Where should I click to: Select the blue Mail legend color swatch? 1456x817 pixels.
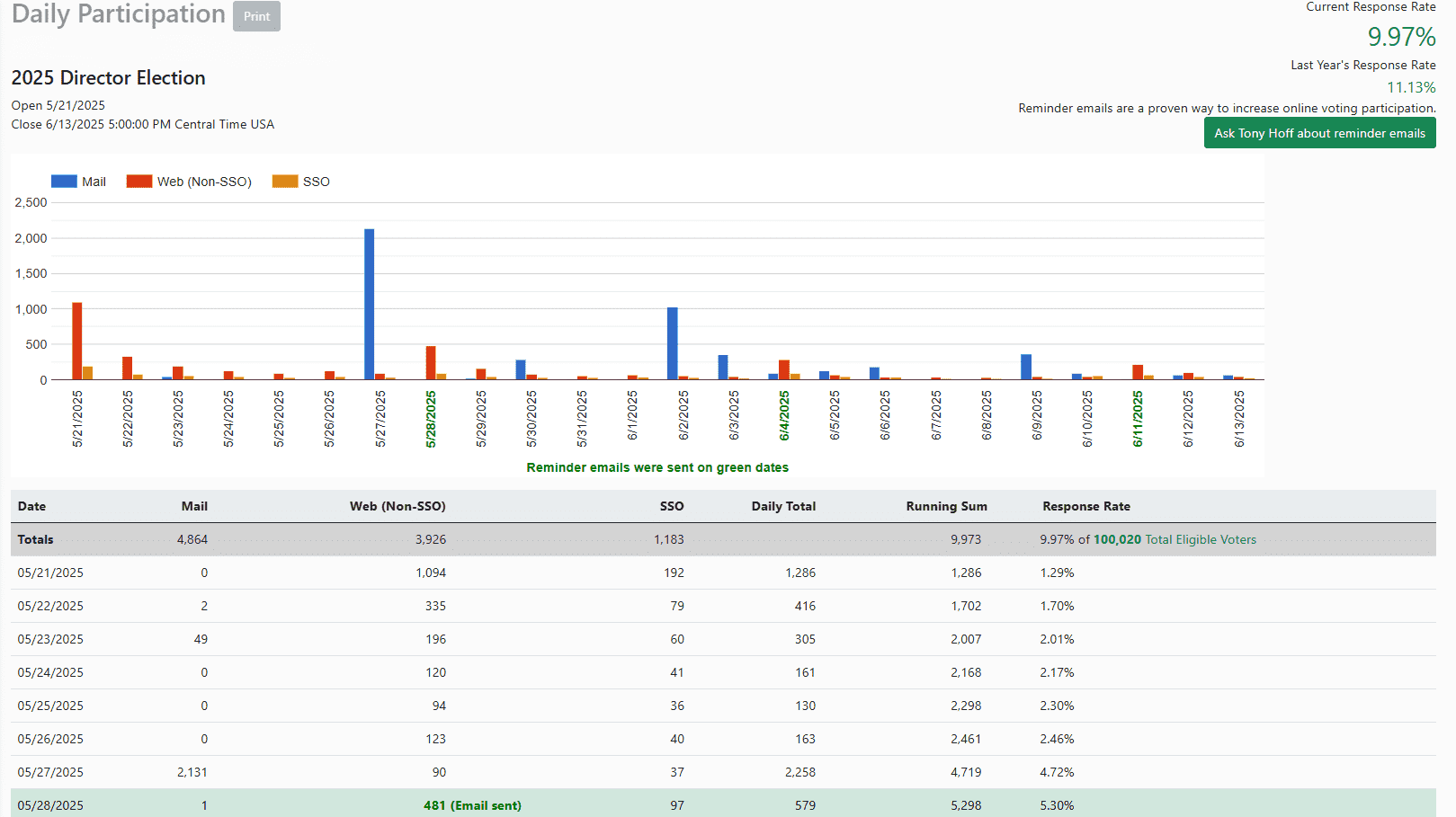61,181
